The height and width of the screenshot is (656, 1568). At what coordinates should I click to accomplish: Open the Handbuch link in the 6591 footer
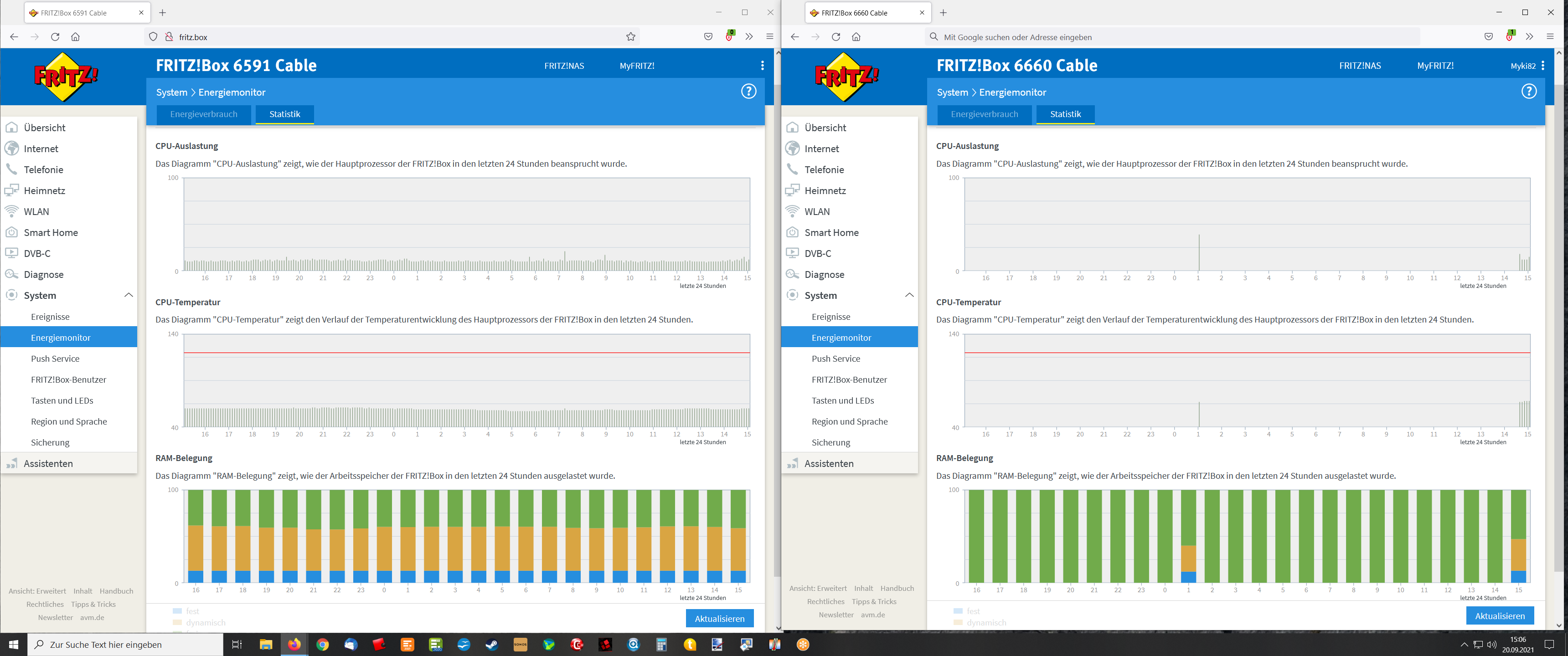tap(116, 591)
